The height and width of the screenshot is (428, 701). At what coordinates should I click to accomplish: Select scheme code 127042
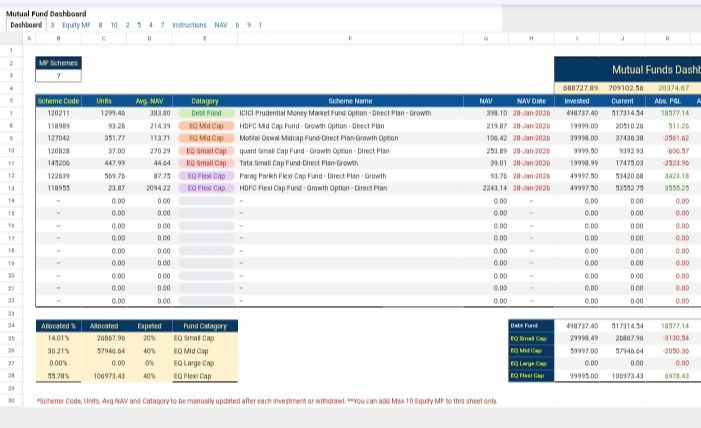(x=59, y=138)
